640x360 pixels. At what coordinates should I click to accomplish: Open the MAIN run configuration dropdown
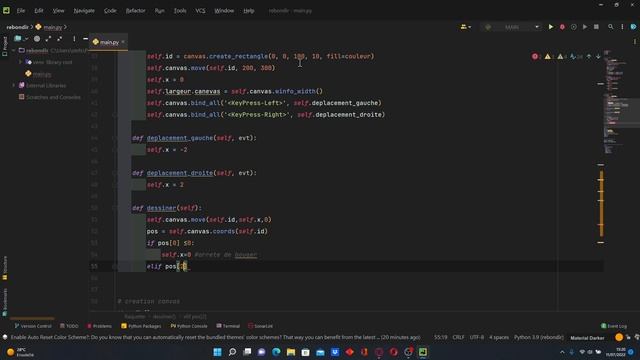coord(511,27)
